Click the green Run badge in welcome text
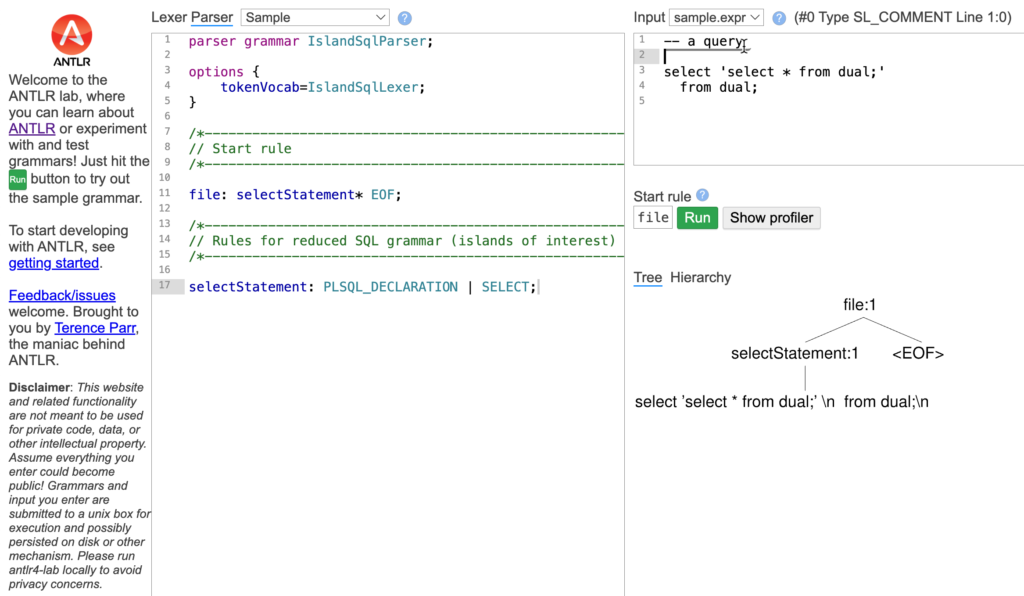The width and height of the screenshot is (1024, 596). 18,179
